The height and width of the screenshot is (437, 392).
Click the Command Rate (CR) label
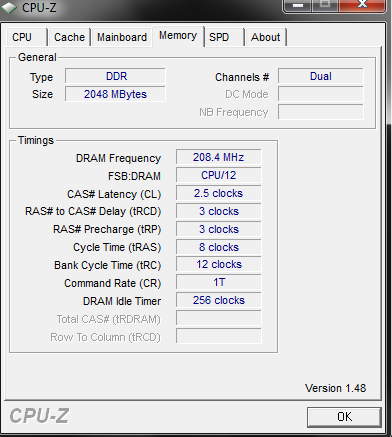[113, 283]
